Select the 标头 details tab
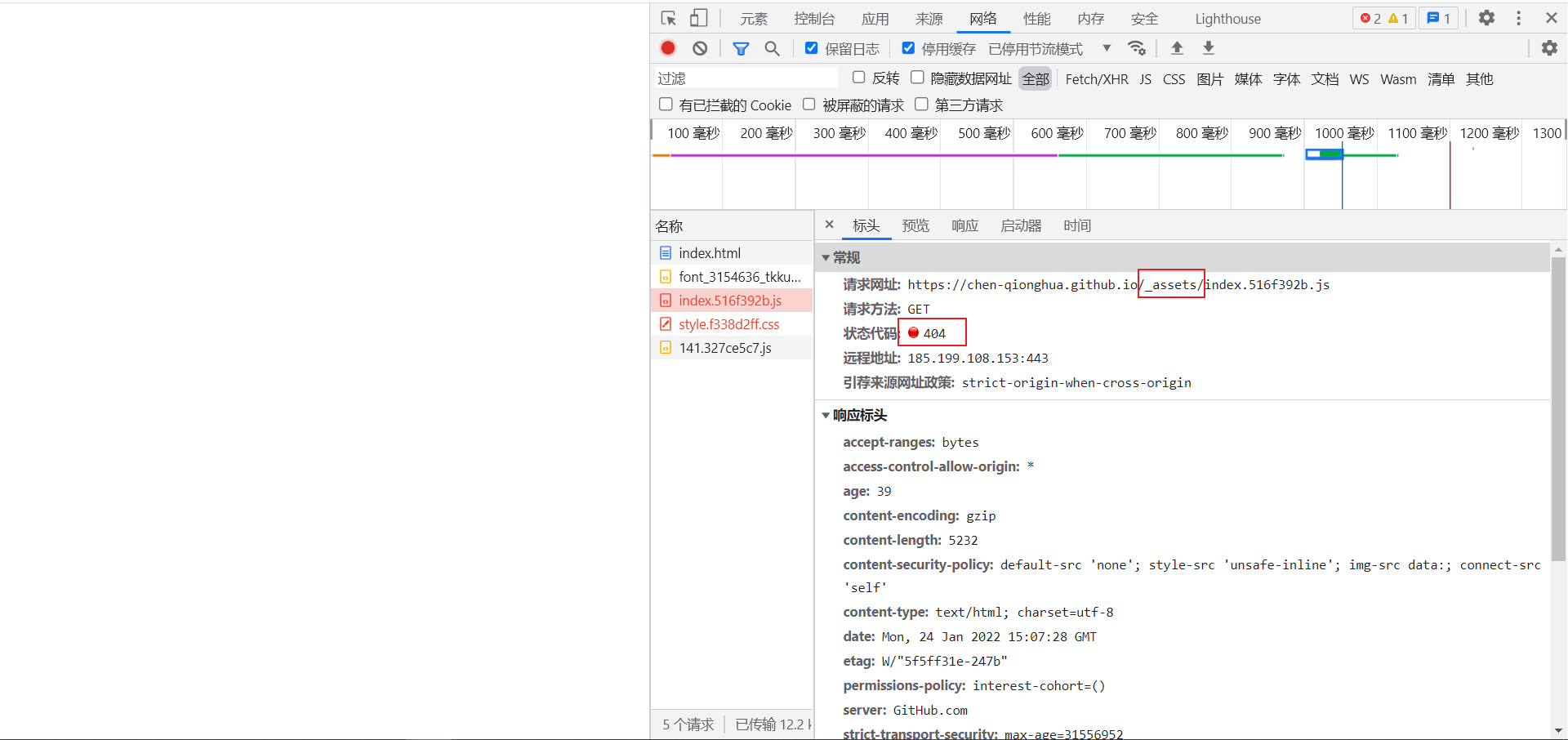1568x740 pixels. [x=866, y=225]
